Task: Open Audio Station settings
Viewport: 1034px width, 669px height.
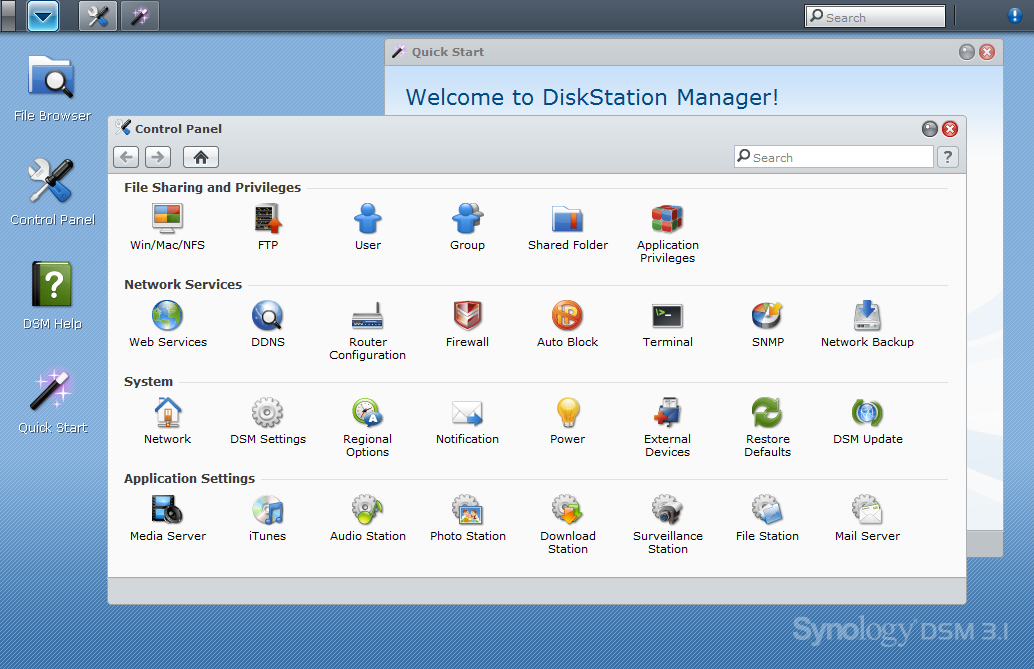Action: tap(368, 518)
